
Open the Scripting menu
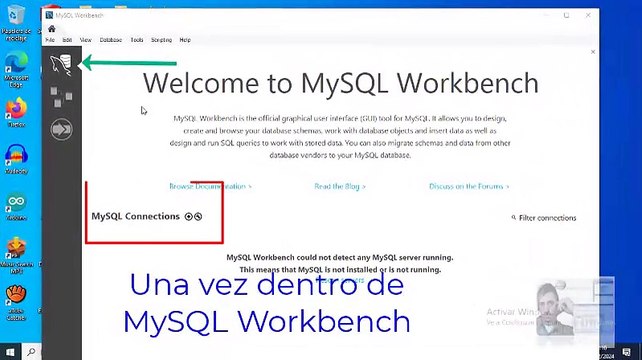pos(161,40)
